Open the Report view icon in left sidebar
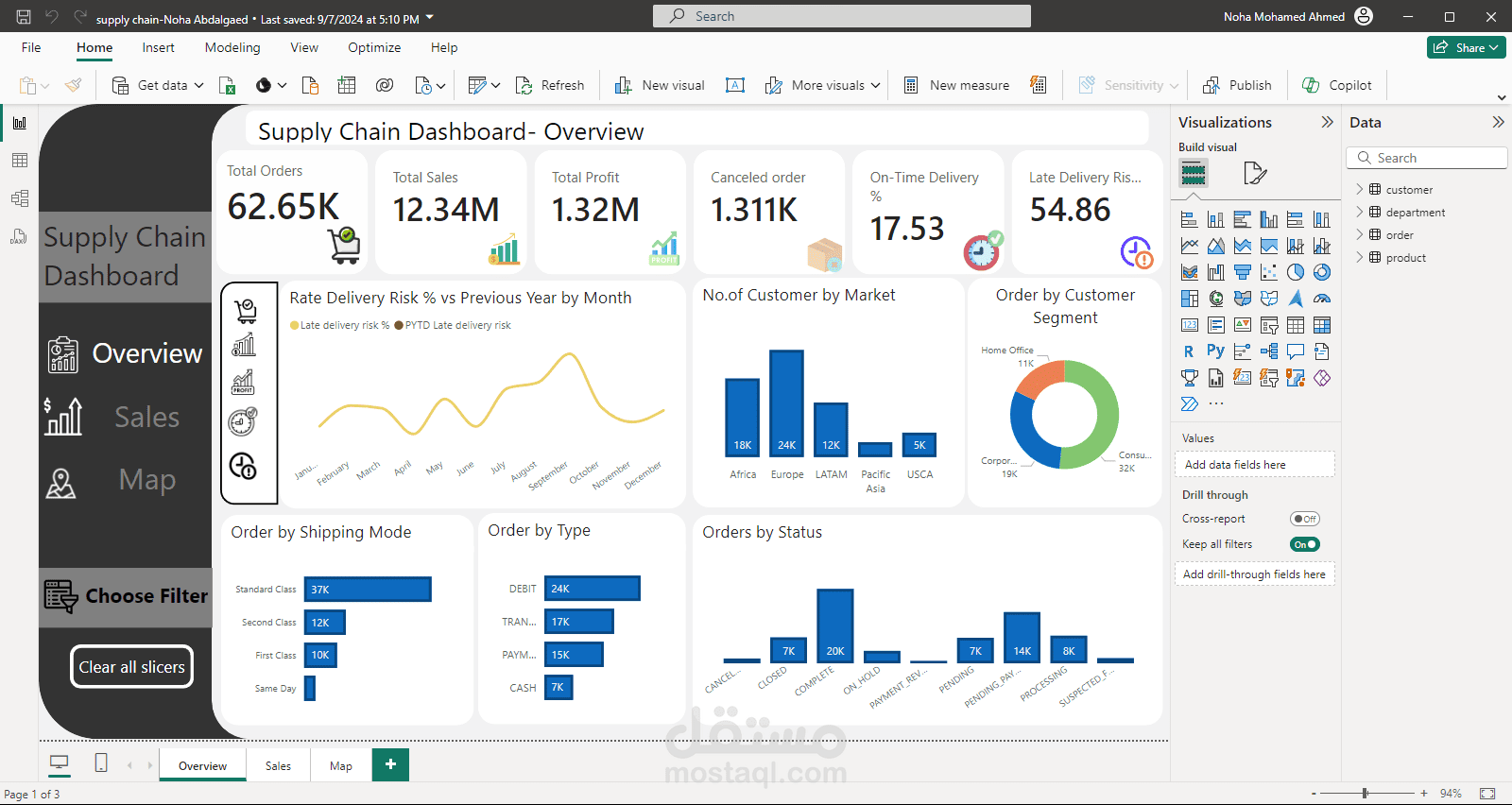Viewport: 1512px width, 805px height. click(19, 123)
